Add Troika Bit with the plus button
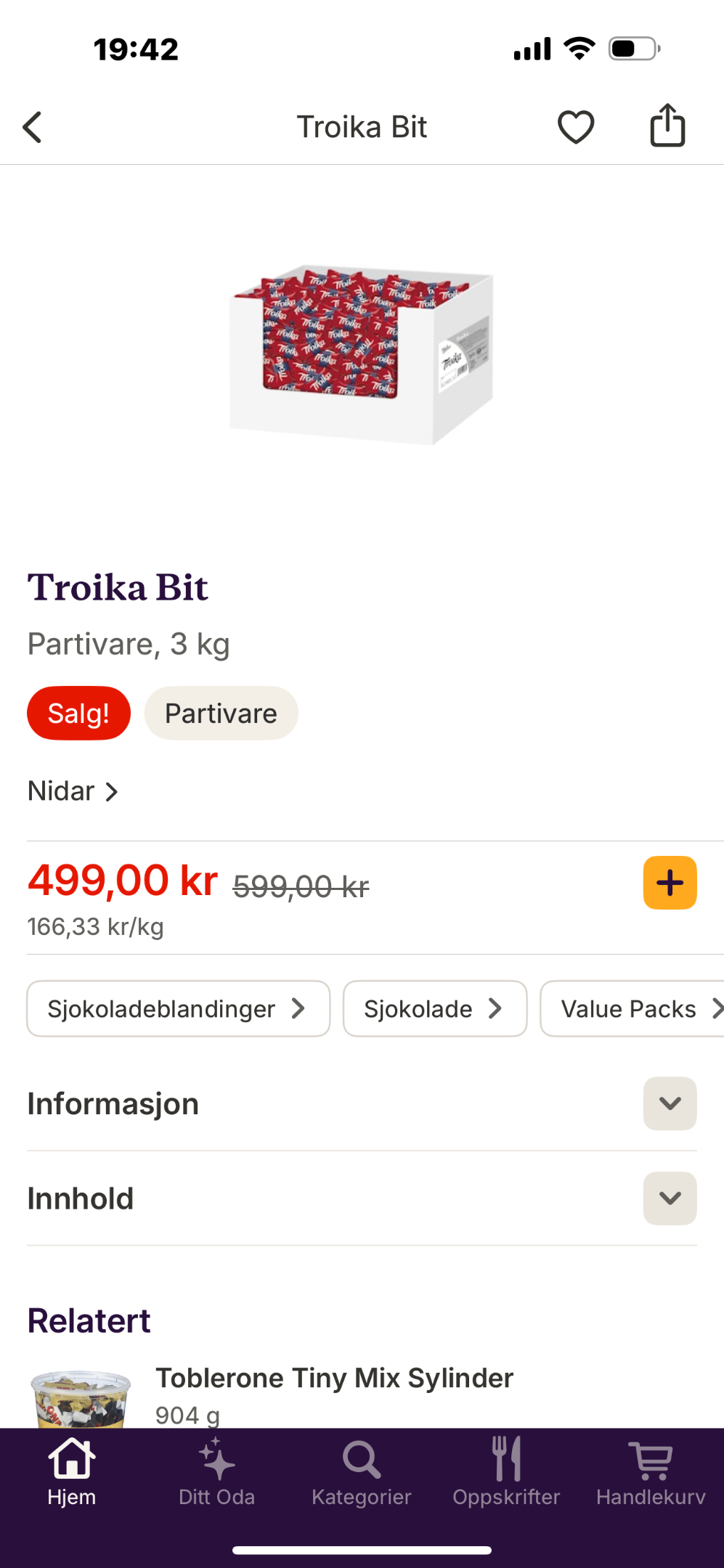 click(670, 883)
